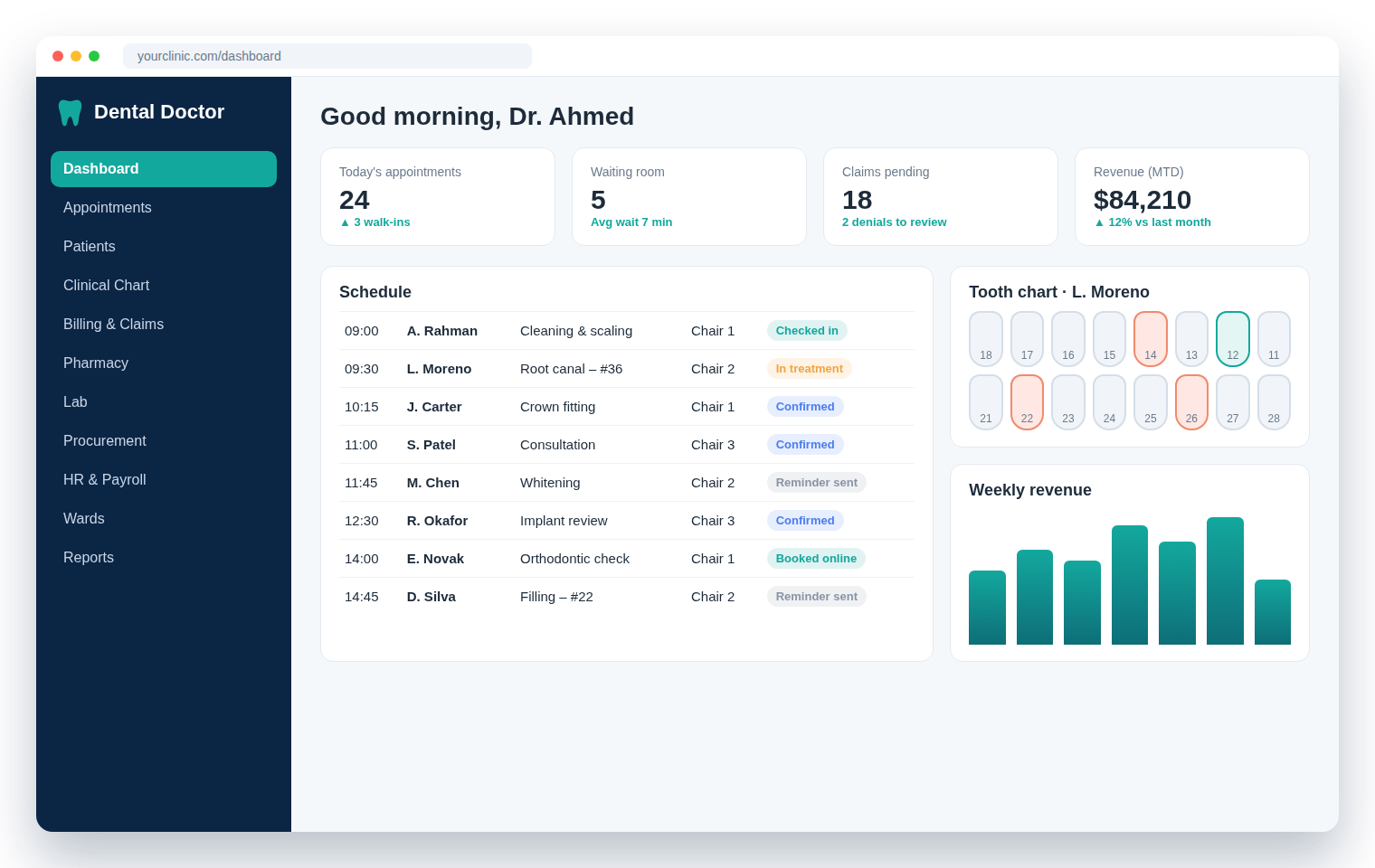
Task: Select patient L. Moreno in schedule
Action: [x=439, y=369]
